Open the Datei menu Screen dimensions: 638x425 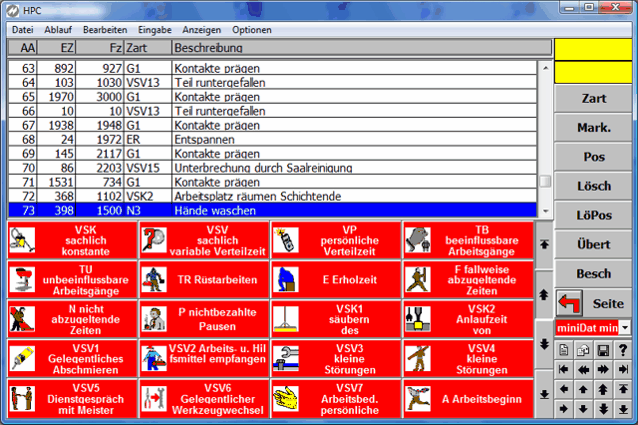tap(23, 30)
